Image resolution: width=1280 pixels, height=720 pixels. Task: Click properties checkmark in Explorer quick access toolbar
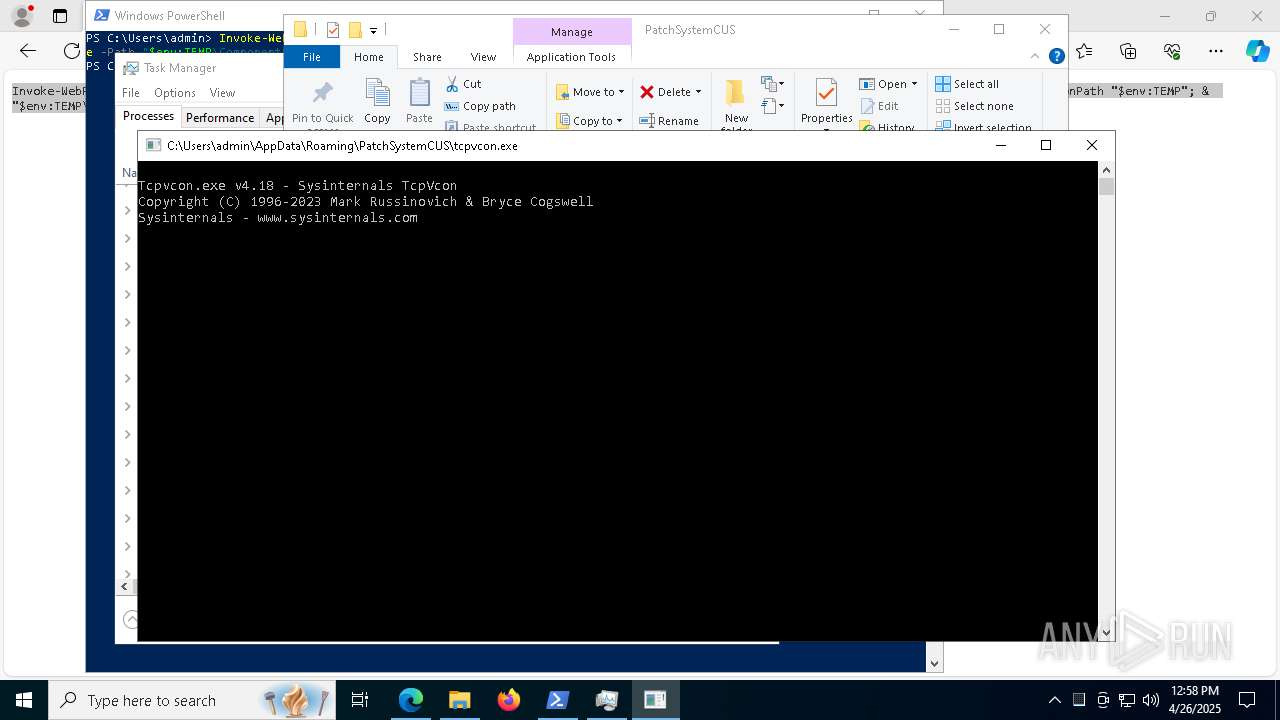click(x=333, y=30)
